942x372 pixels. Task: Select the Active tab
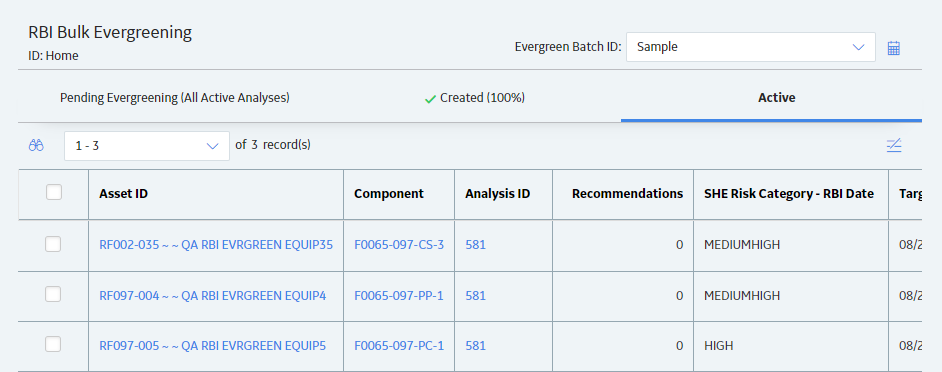coord(777,98)
